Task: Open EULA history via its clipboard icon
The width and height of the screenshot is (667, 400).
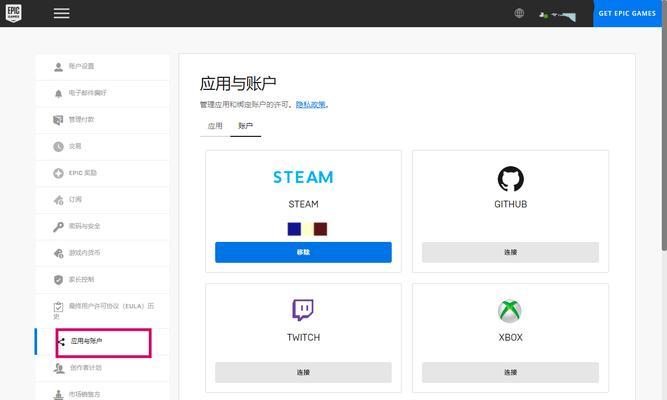Action: pos(58,306)
